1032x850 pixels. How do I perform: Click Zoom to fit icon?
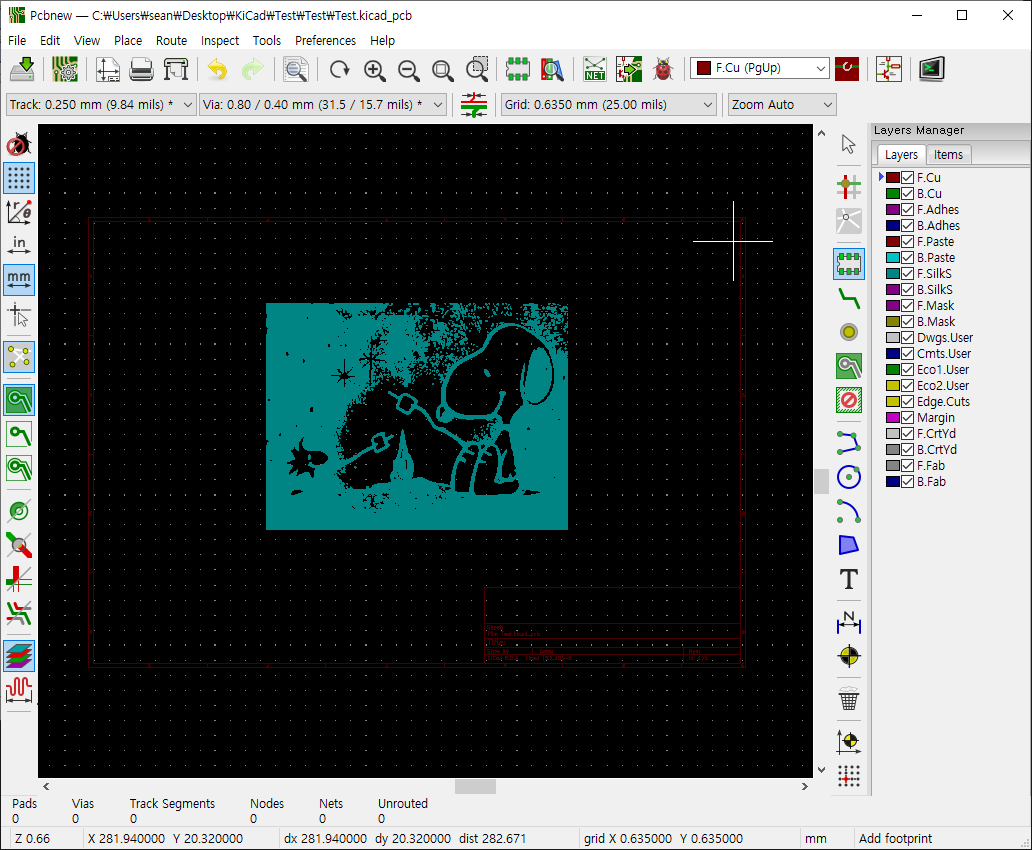click(x=443, y=70)
